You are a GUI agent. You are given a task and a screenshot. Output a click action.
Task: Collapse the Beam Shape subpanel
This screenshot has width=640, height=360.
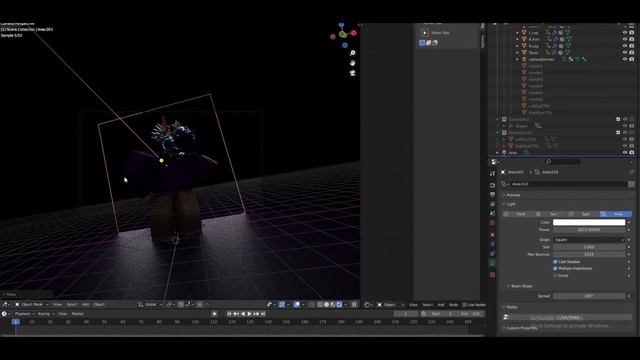coord(521,286)
